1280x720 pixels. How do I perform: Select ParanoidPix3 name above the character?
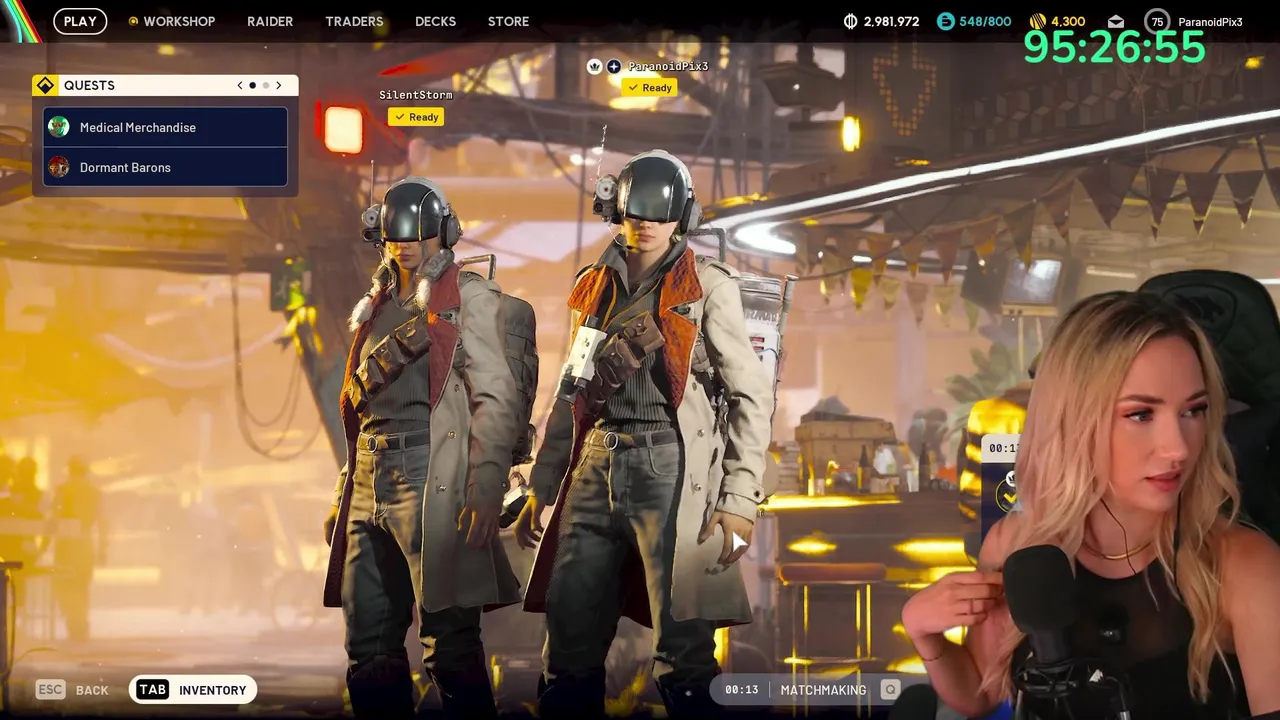668,66
